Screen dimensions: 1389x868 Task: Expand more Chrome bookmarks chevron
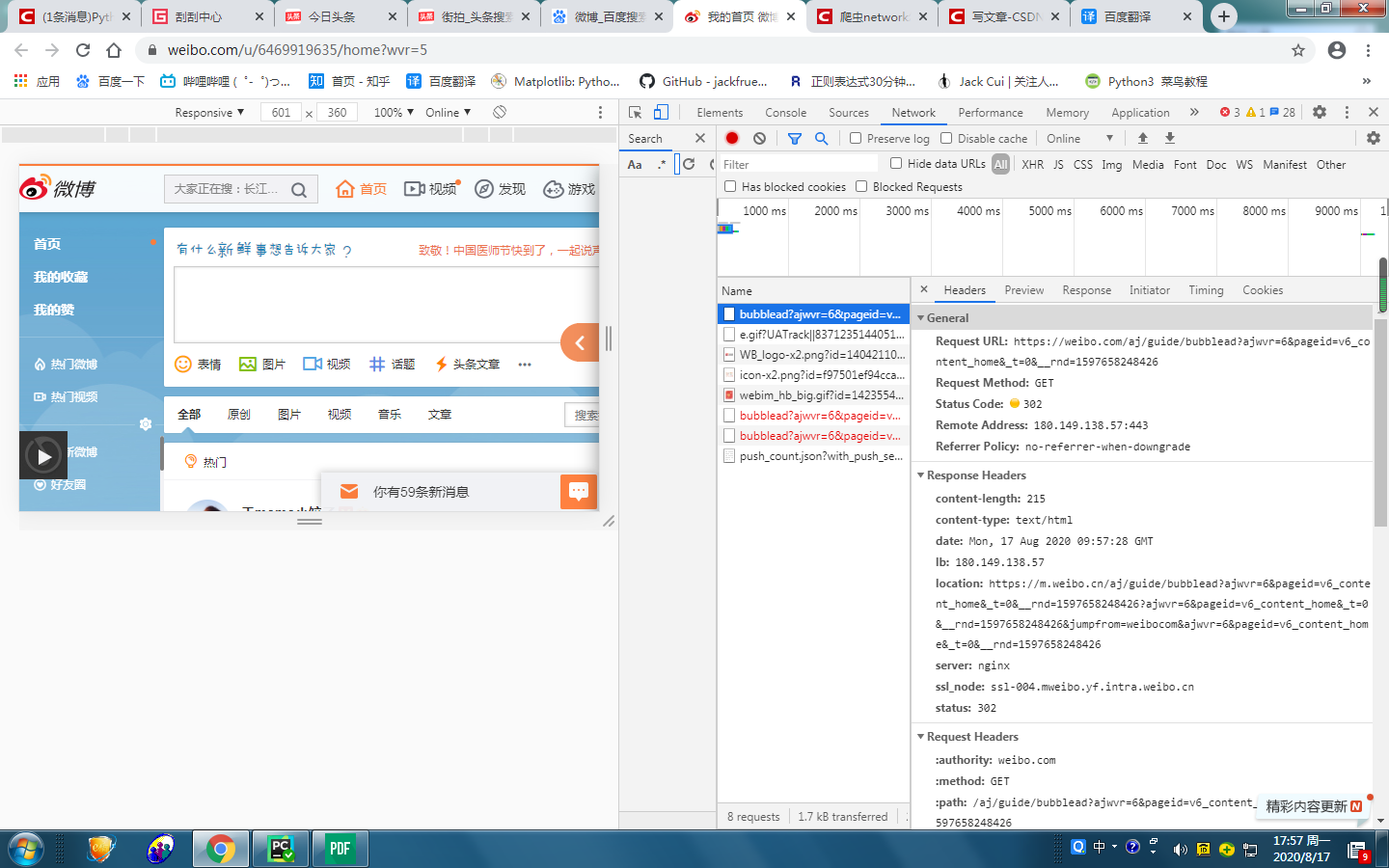[1366, 81]
